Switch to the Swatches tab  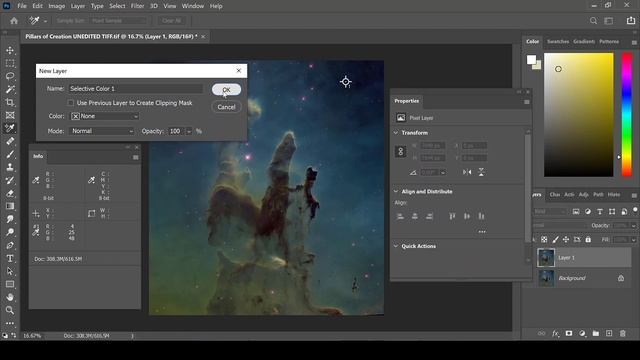coord(558,42)
